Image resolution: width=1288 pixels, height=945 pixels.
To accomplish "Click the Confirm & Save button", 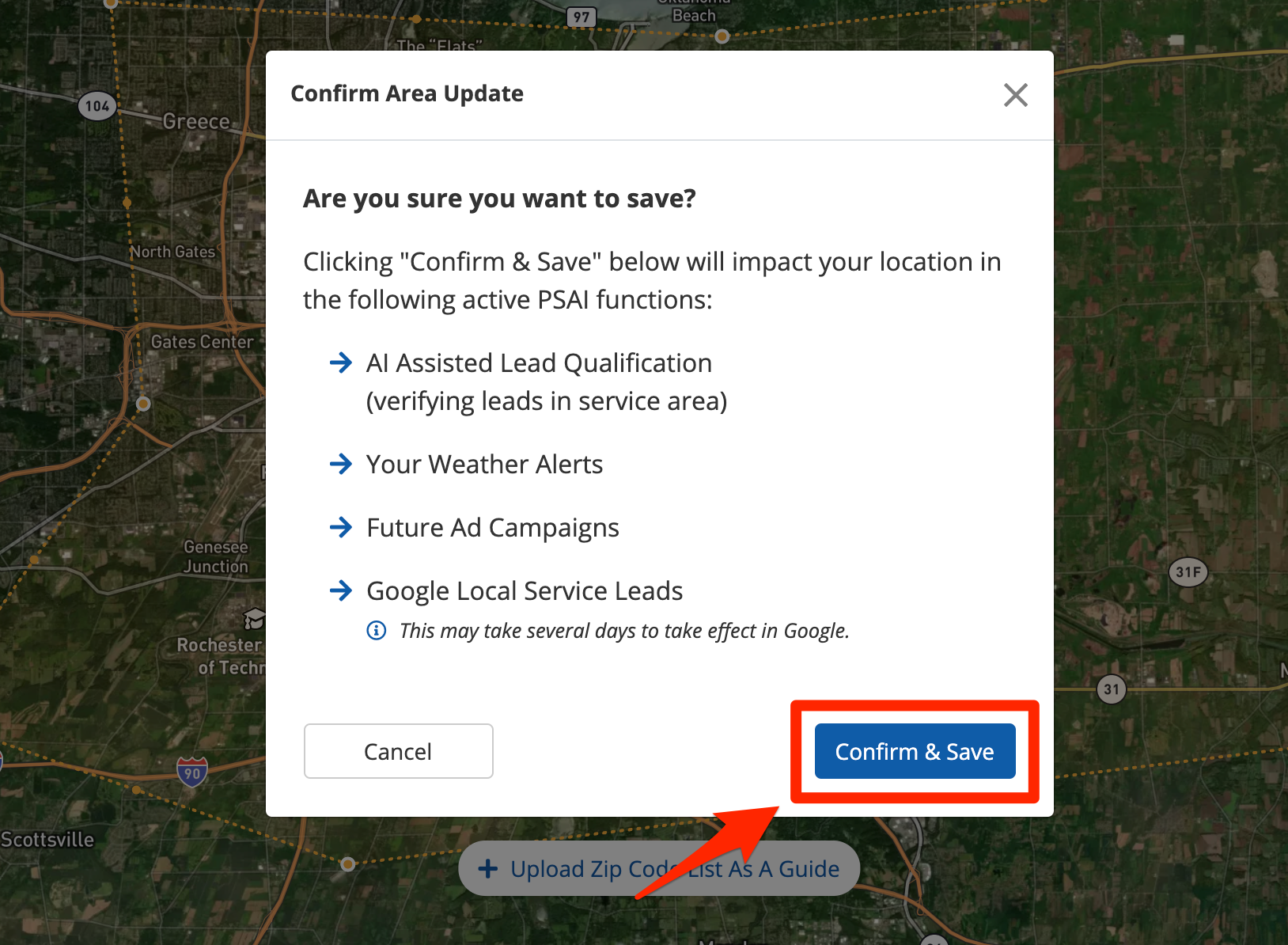I will pyautogui.click(x=915, y=751).
